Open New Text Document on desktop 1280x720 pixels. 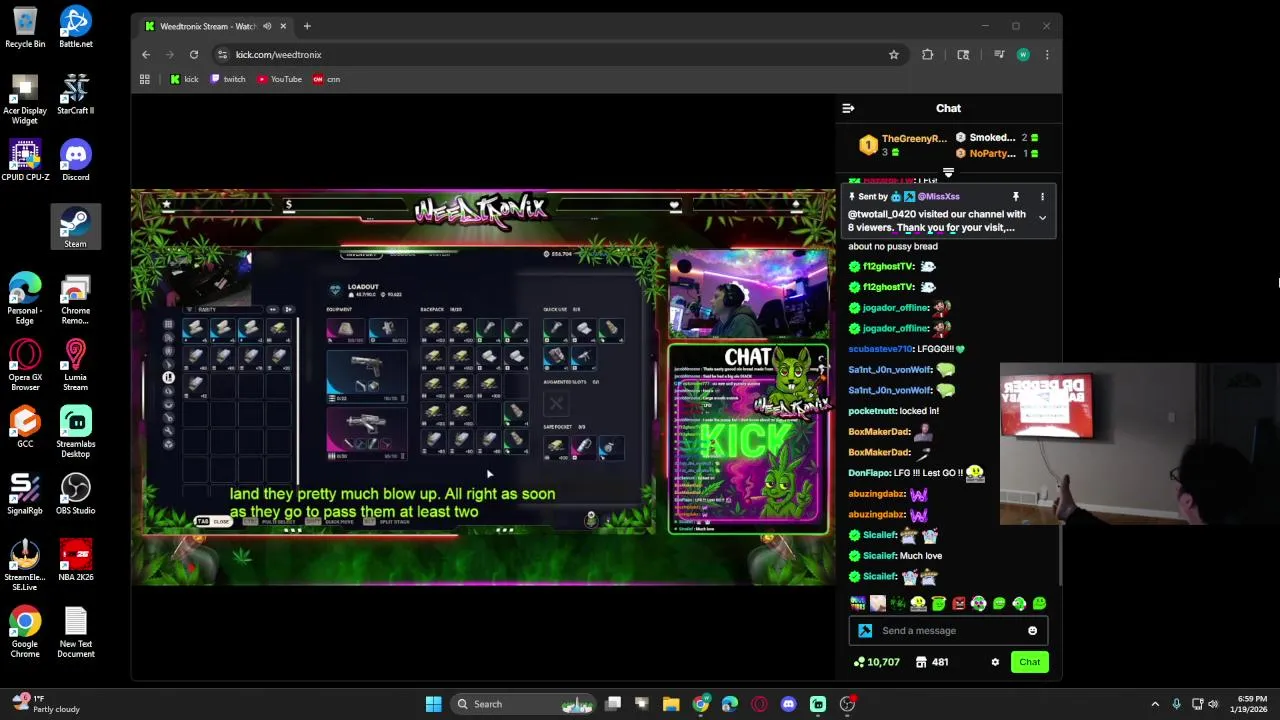[76, 633]
